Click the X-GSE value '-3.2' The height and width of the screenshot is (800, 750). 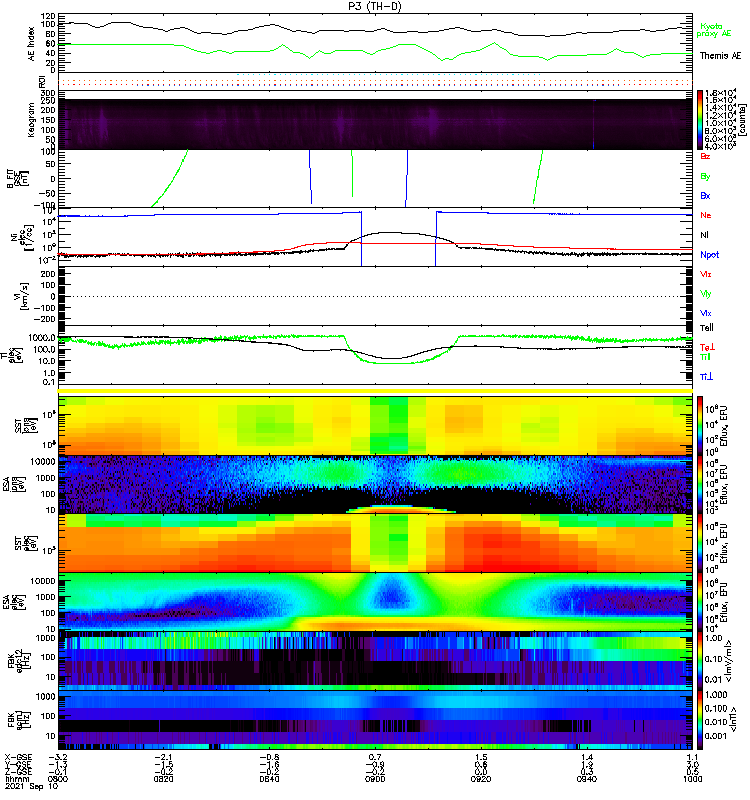(x=60, y=758)
